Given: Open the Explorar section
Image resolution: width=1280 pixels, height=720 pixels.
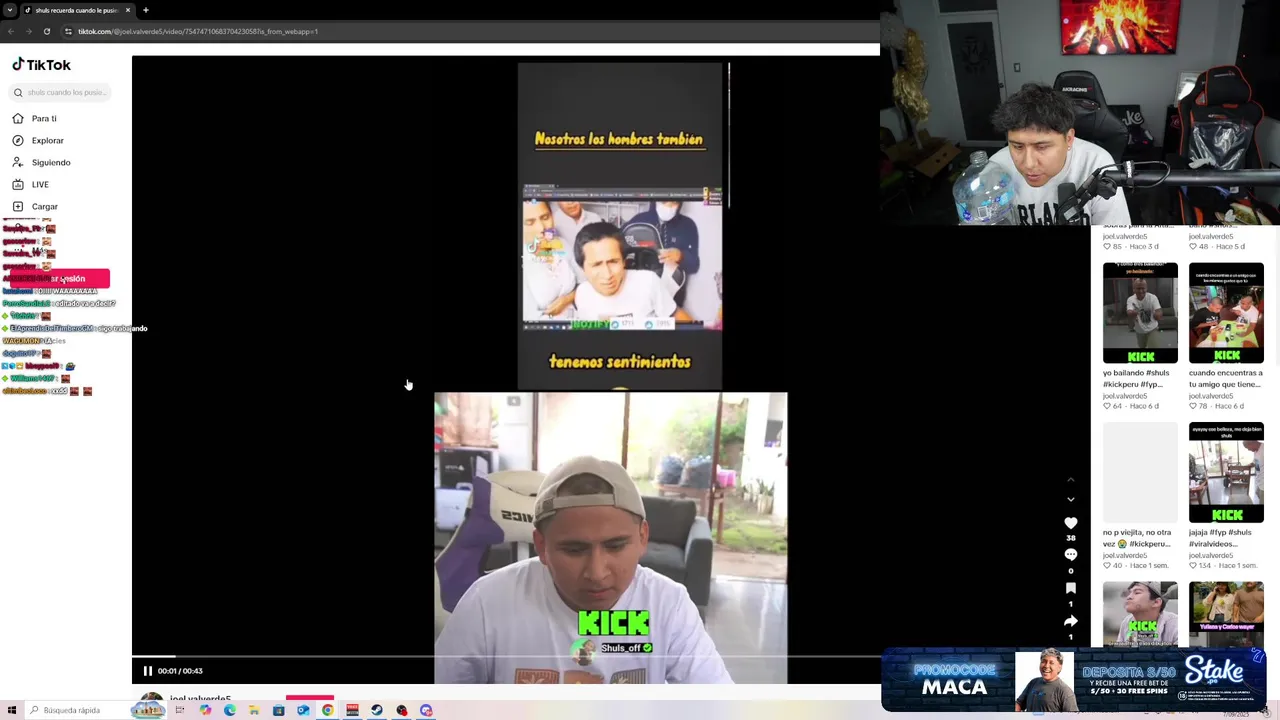Looking at the screenshot, I should coord(47,140).
